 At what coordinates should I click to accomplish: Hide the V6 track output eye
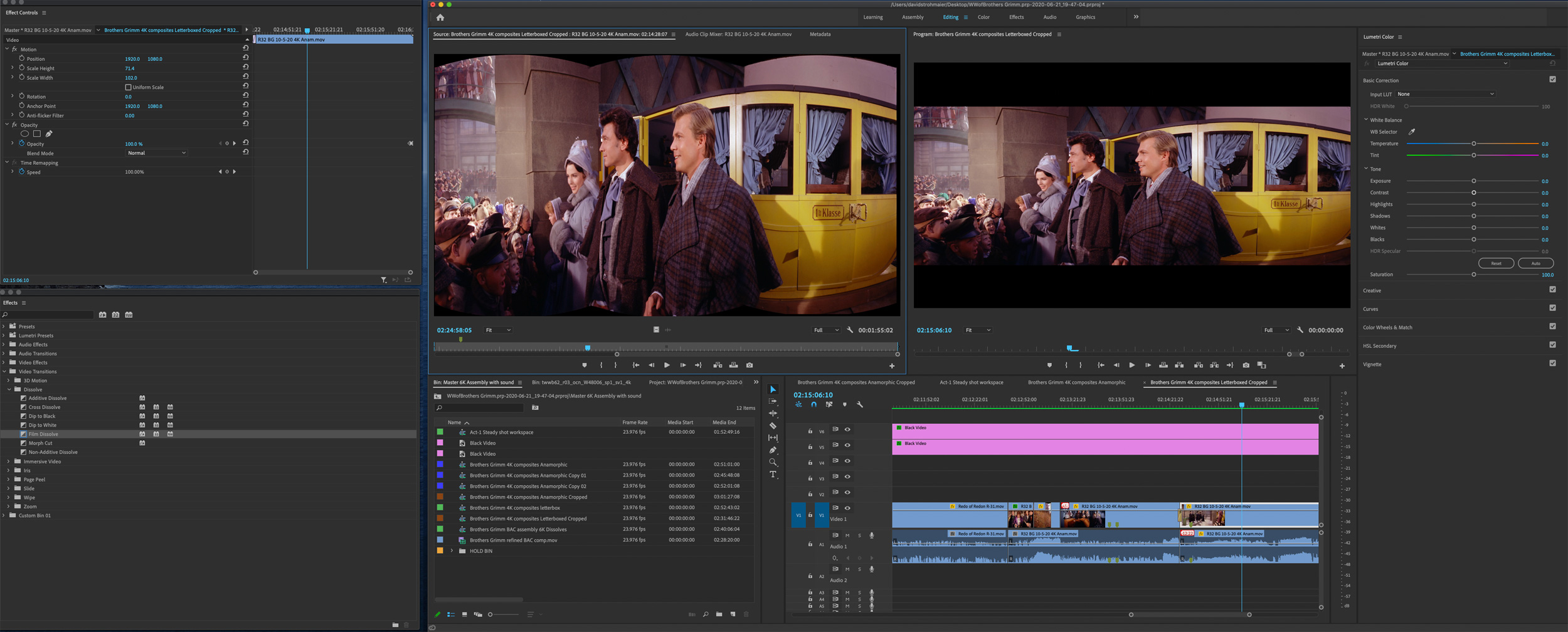[847, 429]
